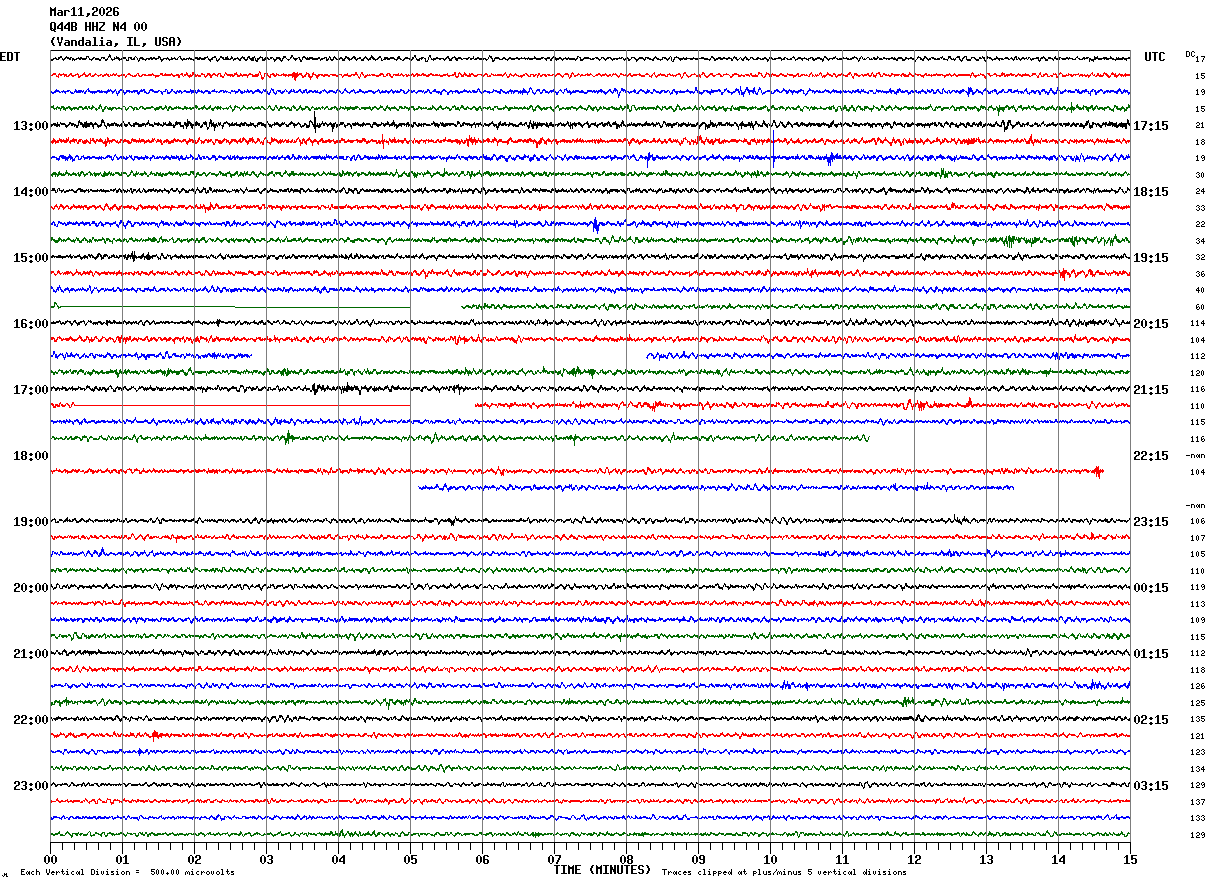This screenshot has height=886, width=1210.
Task: Click the vertical division 500.00 microvolts note
Action: click(128, 872)
